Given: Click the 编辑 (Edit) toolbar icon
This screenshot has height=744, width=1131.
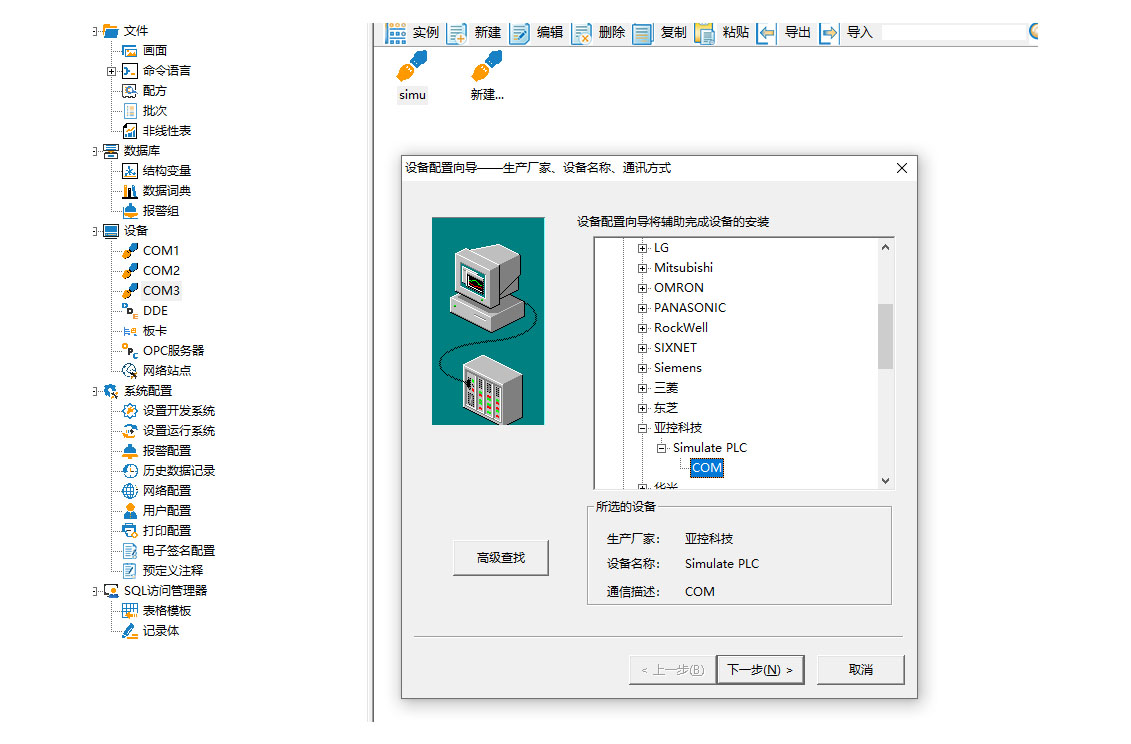Looking at the screenshot, I should coord(519,33).
